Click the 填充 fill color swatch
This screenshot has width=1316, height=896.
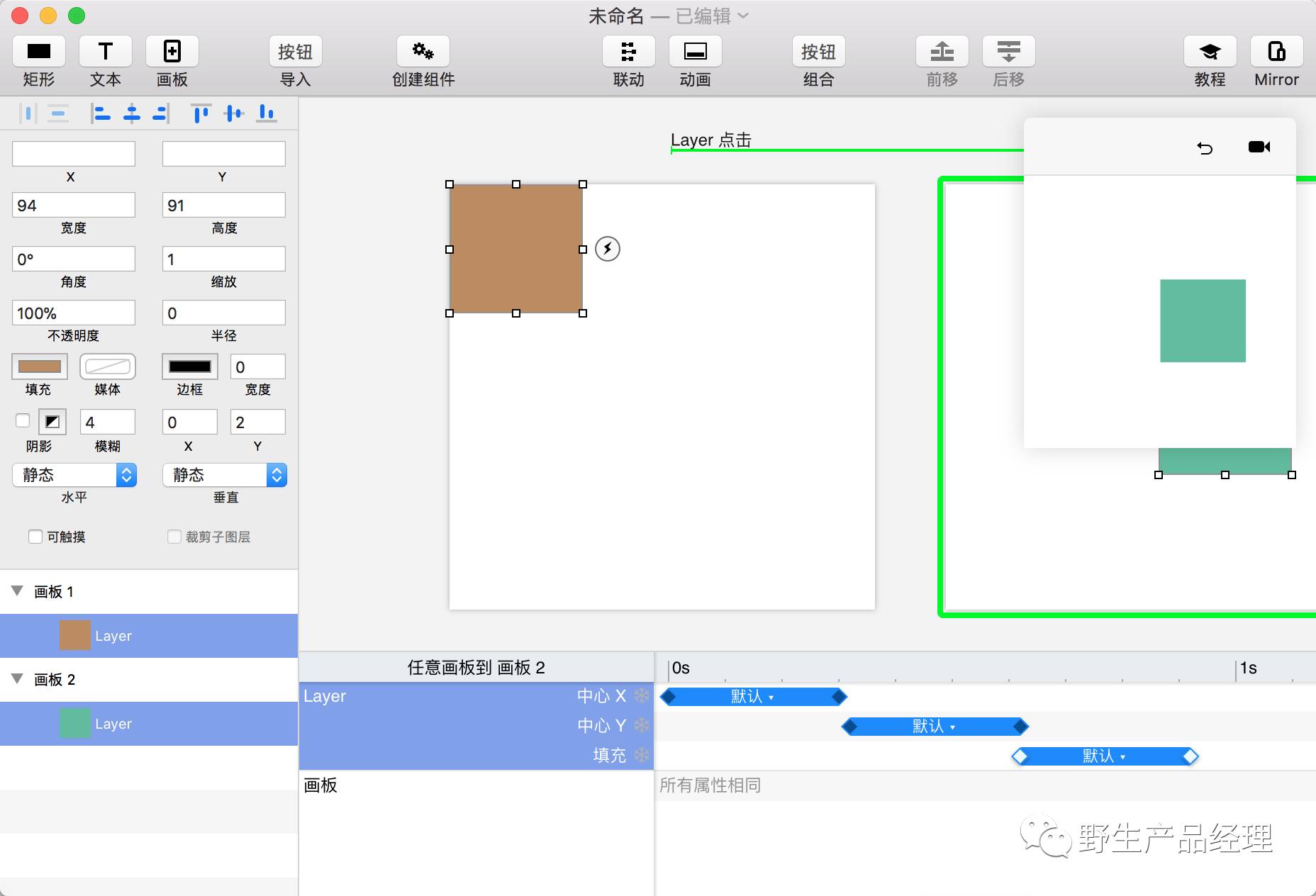point(40,366)
